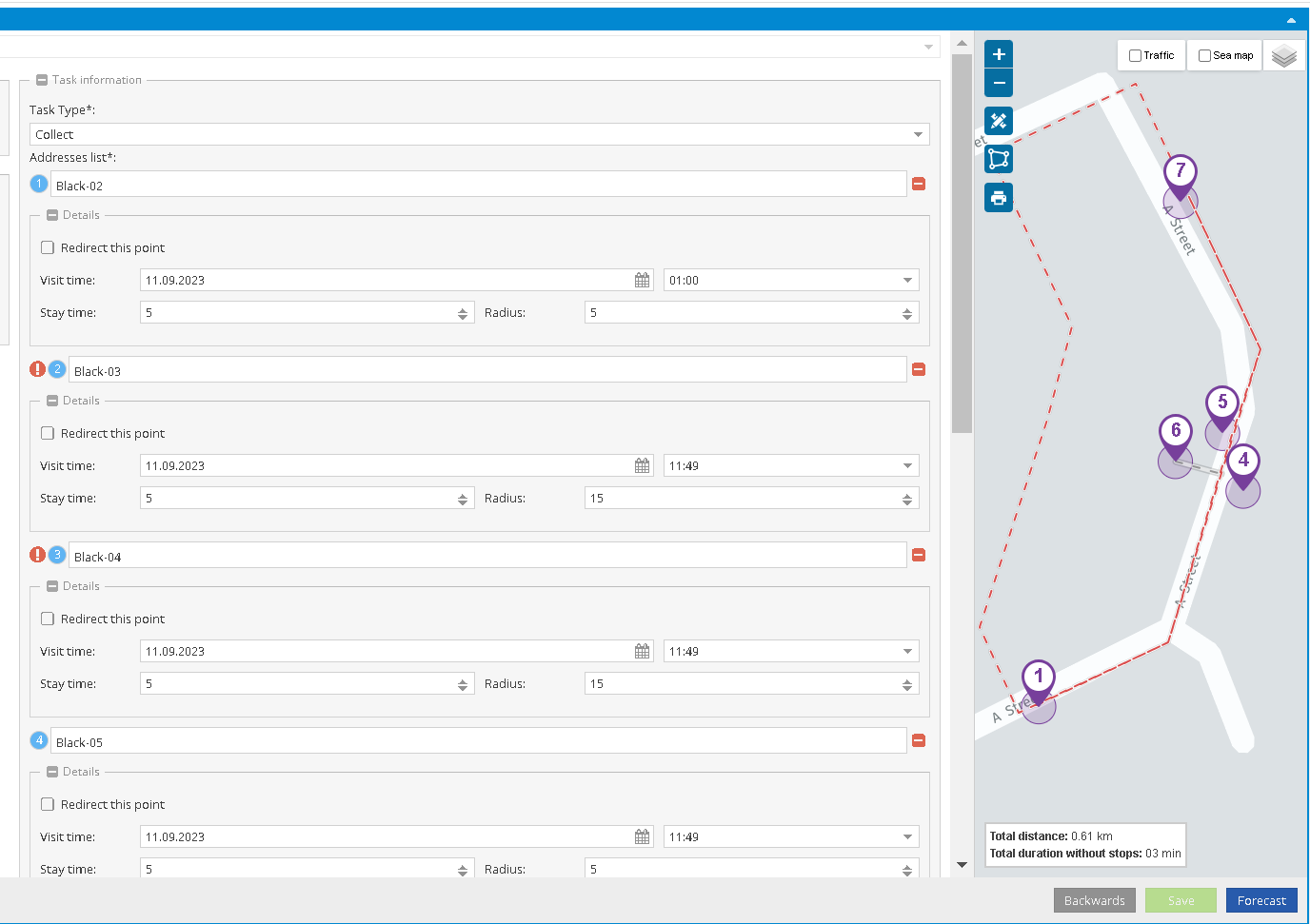Enable the Traffic checkbox

coord(1135,56)
